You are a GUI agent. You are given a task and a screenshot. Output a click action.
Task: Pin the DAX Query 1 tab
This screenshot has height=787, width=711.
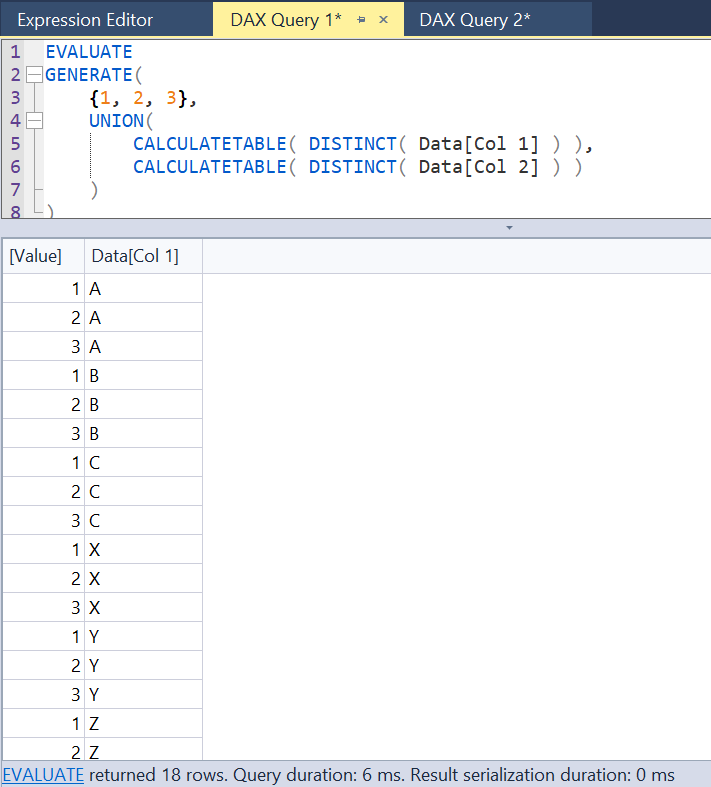click(361, 20)
